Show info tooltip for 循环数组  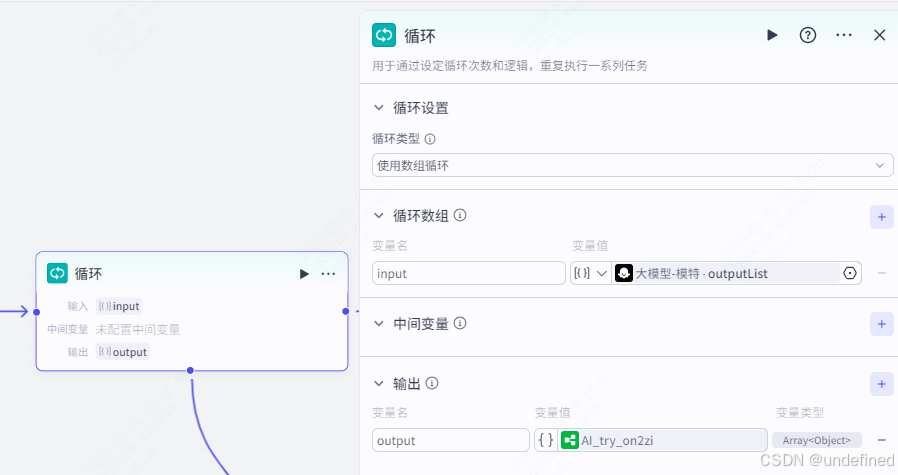460,215
